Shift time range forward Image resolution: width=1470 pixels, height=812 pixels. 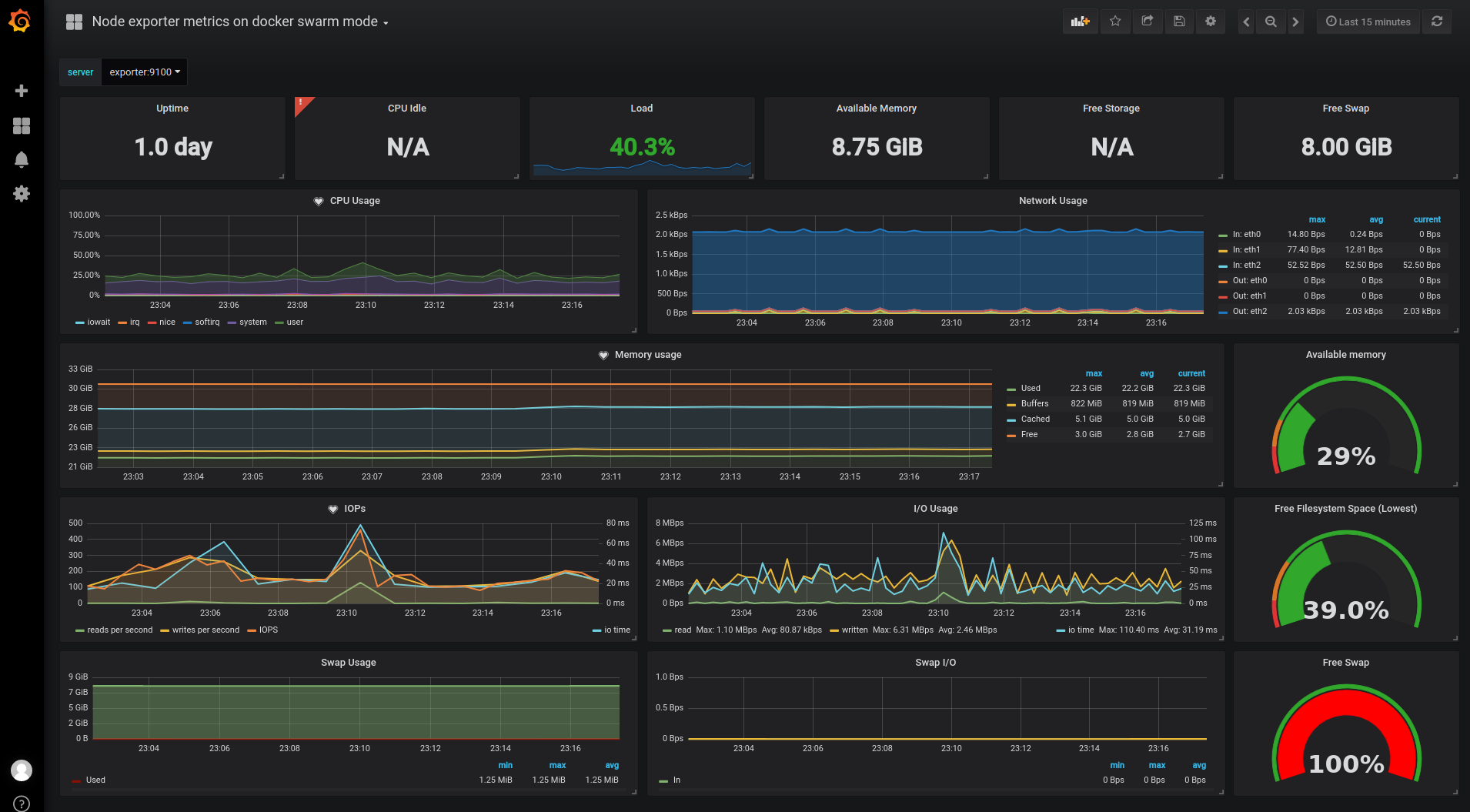1295,22
